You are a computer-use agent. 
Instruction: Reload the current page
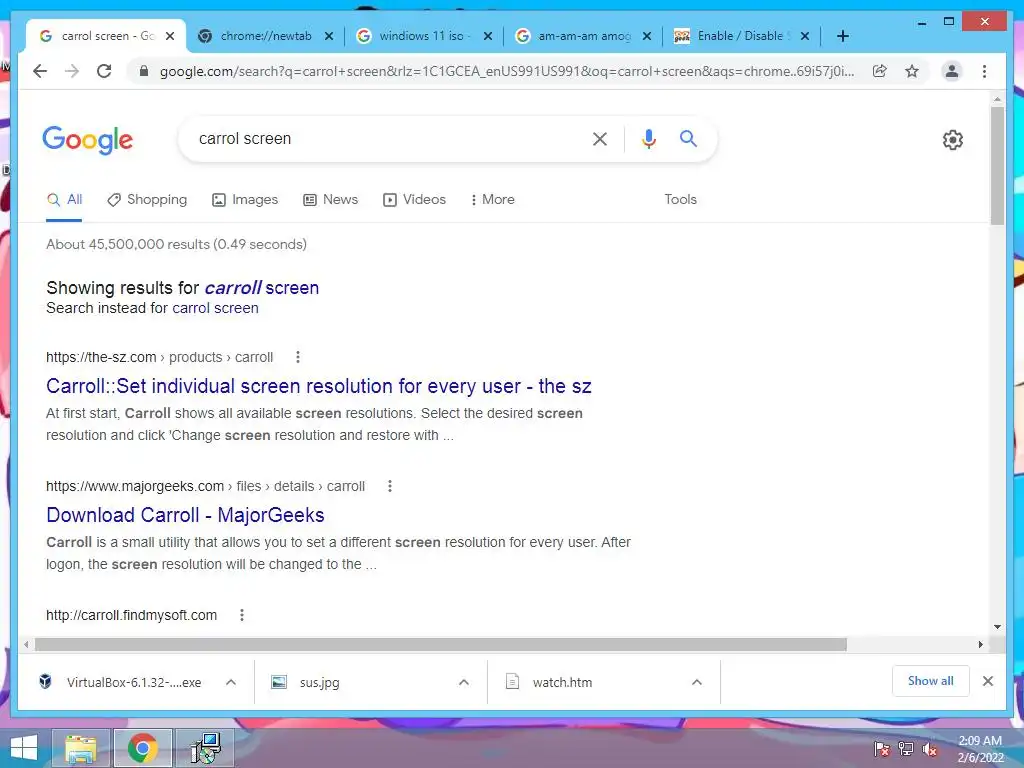coord(104,71)
